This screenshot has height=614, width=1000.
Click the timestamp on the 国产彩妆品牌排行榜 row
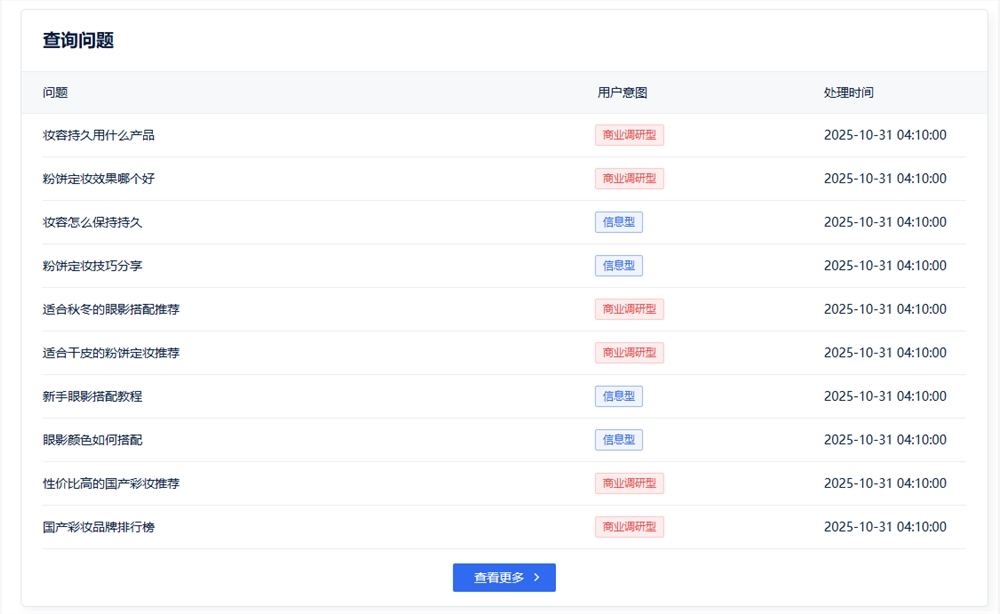(886, 526)
